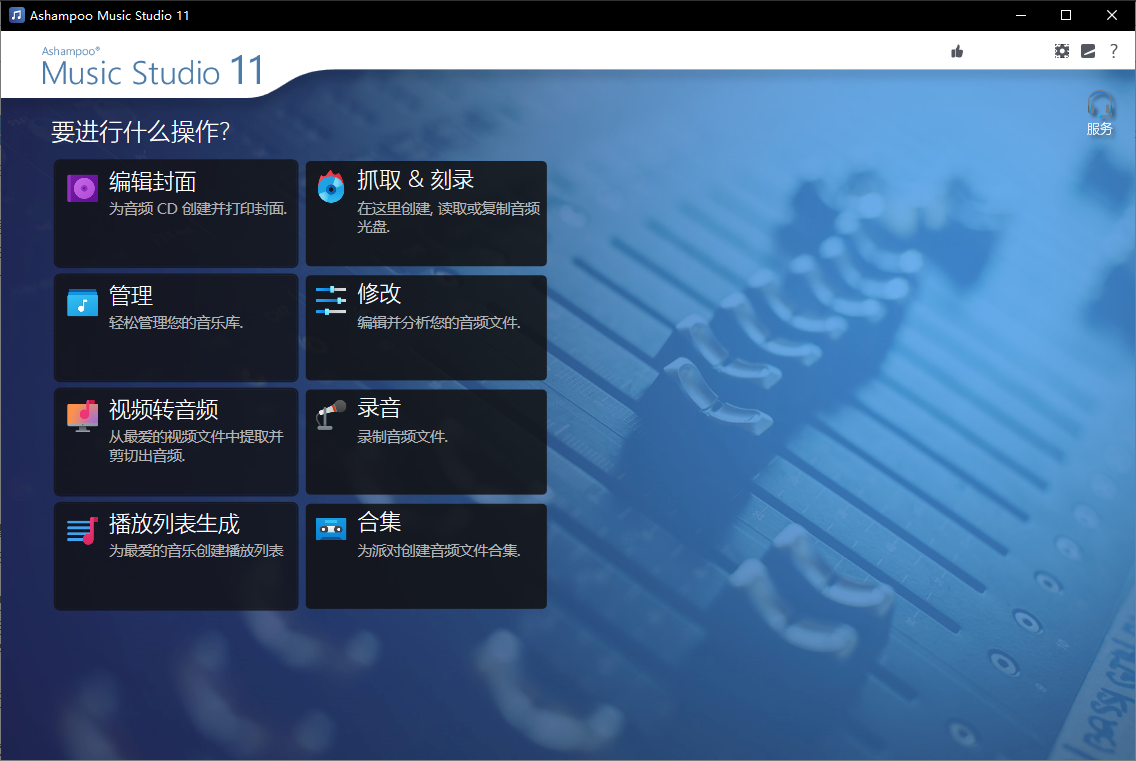Minimize the Ashampoo Music Studio window
Viewport: 1136px width, 761px height.
coord(1020,15)
